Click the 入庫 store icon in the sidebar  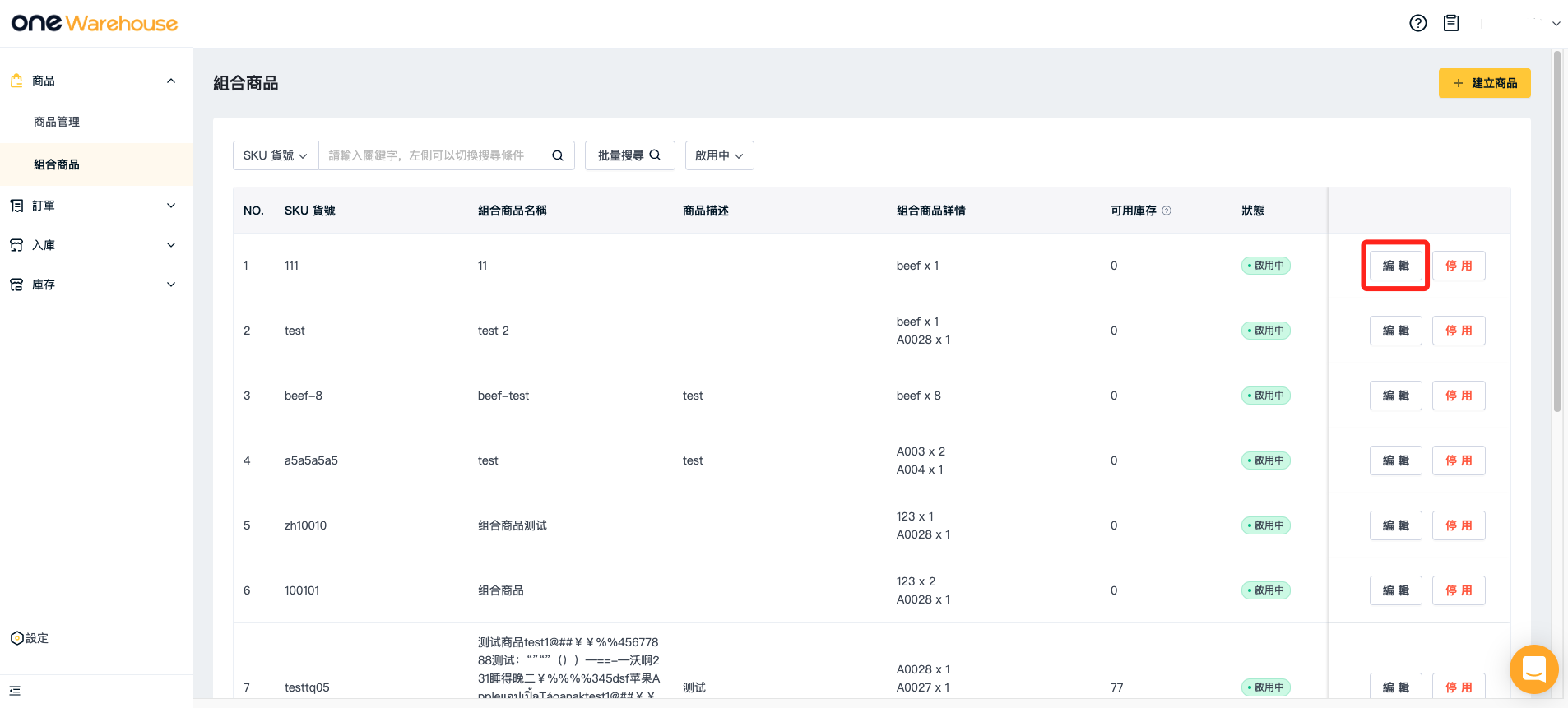[16, 245]
